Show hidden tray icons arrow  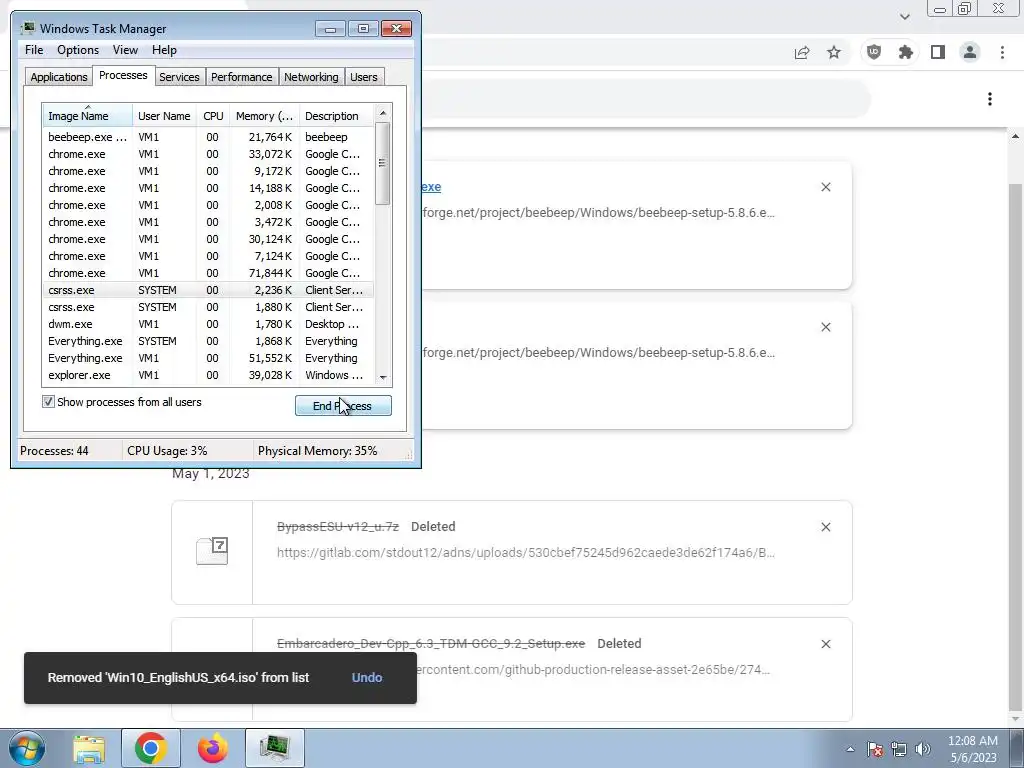850,750
